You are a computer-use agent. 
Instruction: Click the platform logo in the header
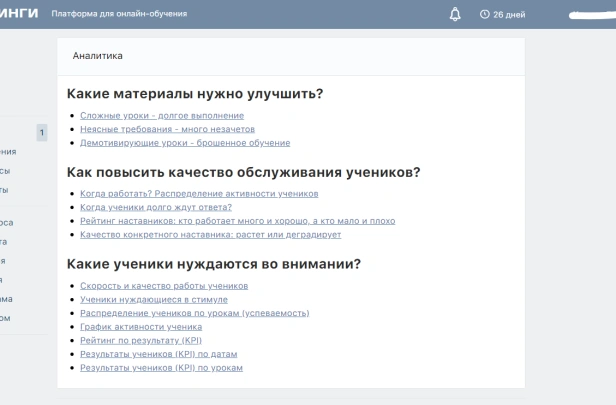click(x=19, y=14)
